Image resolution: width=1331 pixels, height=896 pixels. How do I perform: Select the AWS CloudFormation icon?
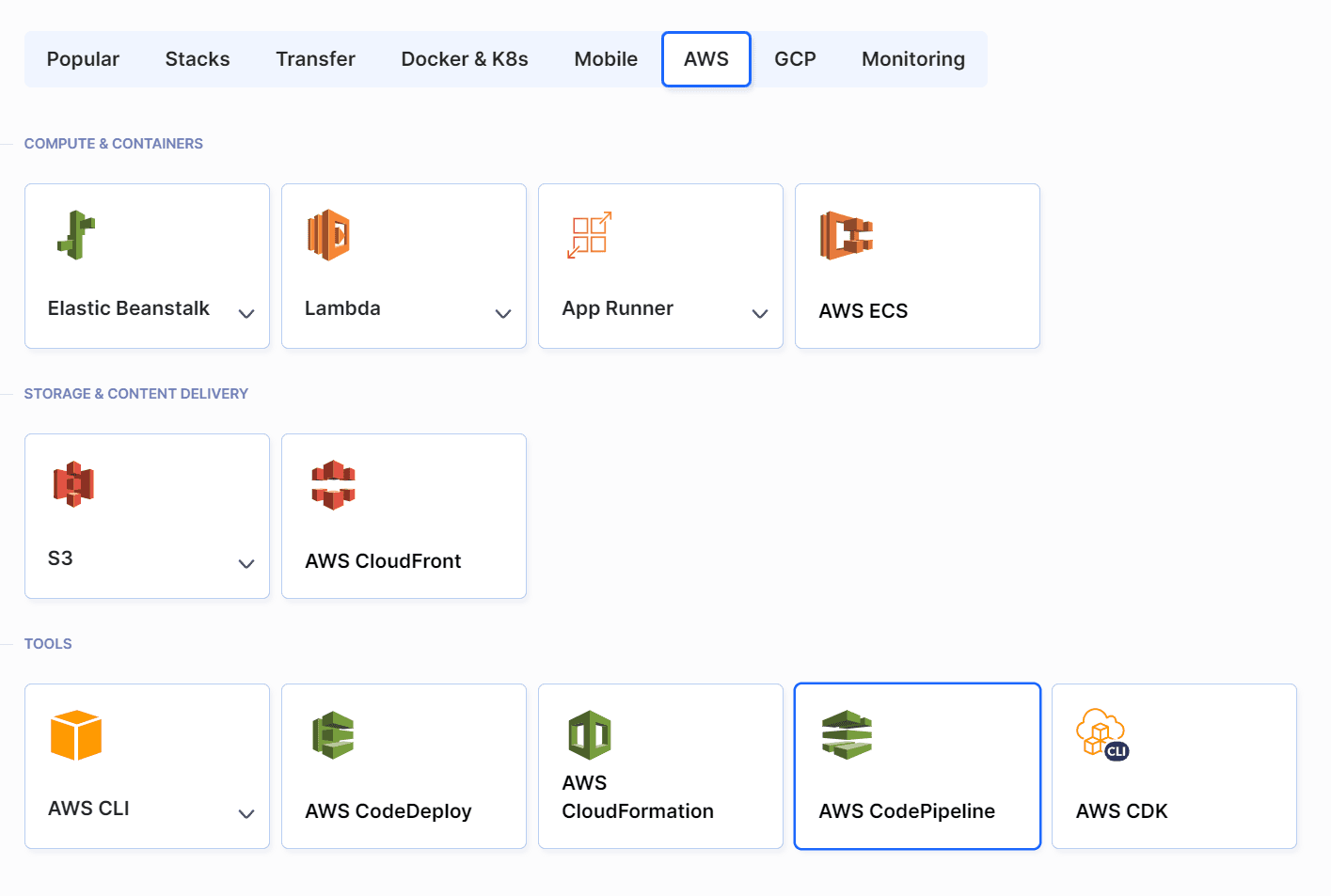coord(590,734)
